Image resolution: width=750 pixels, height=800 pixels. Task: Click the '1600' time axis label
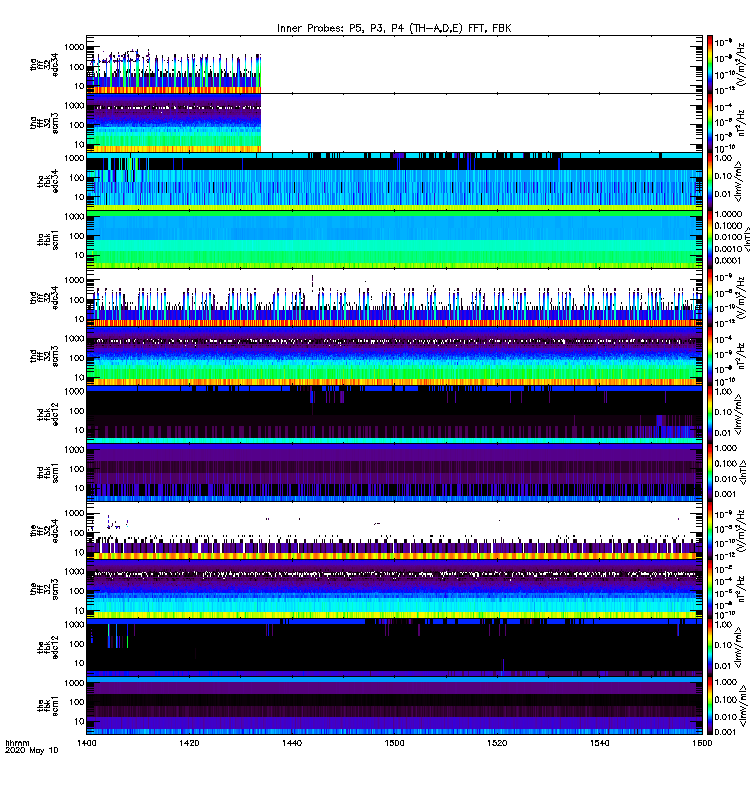pos(702,743)
